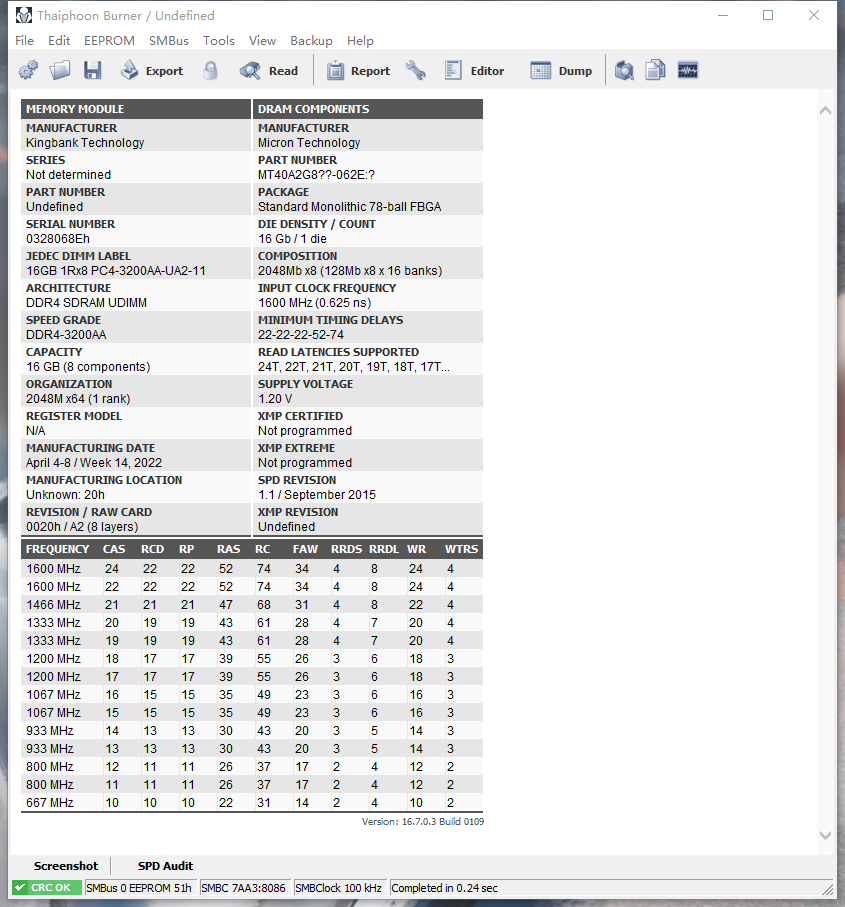The width and height of the screenshot is (845, 907).
Task: Select speed grade DDR4-3200AA value
Action: pyautogui.click(x=66, y=335)
